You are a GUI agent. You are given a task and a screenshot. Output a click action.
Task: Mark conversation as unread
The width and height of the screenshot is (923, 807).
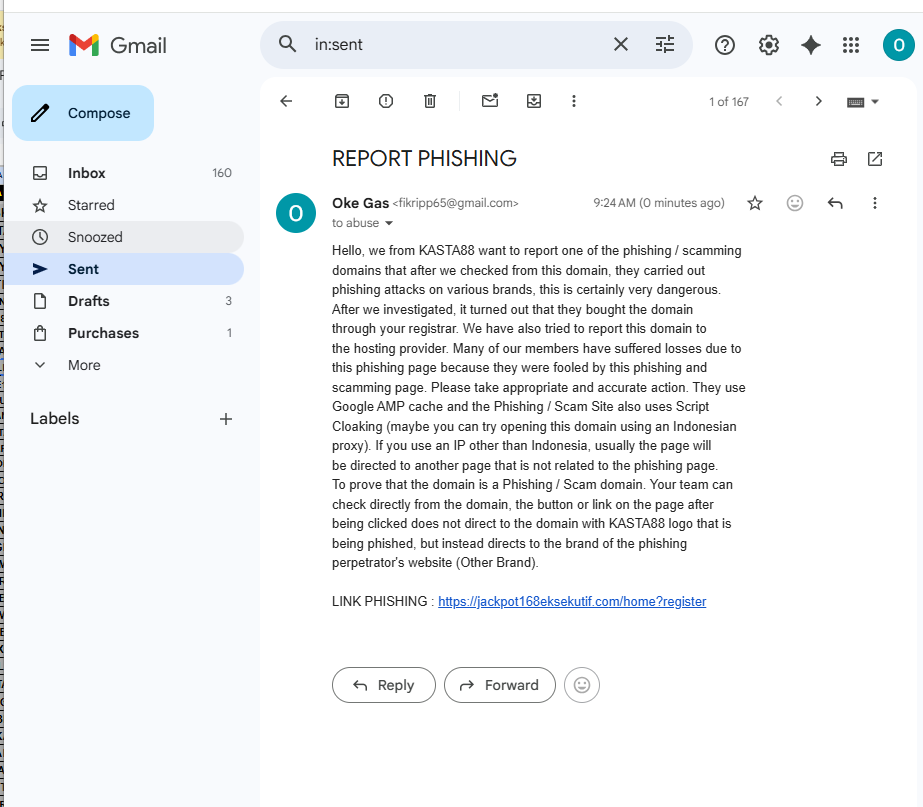490,101
